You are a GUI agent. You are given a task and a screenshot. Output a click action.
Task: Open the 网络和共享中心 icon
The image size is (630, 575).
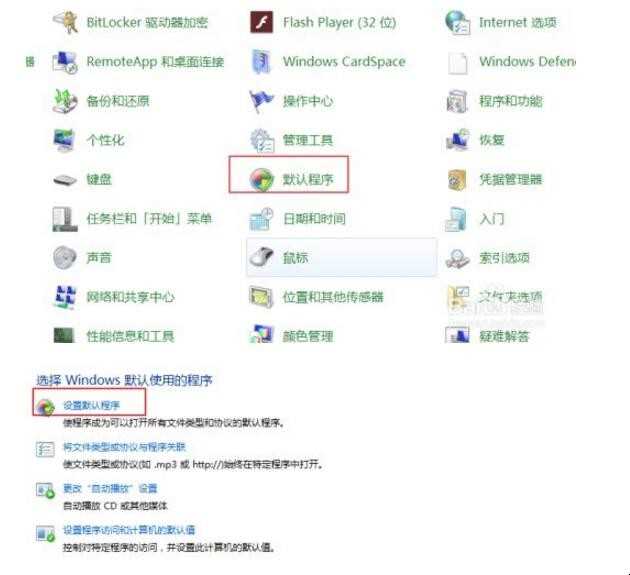coord(65,297)
